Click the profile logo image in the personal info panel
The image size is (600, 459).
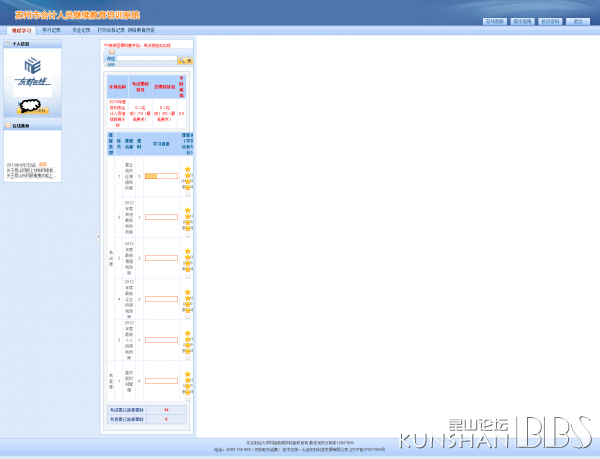click(33, 73)
